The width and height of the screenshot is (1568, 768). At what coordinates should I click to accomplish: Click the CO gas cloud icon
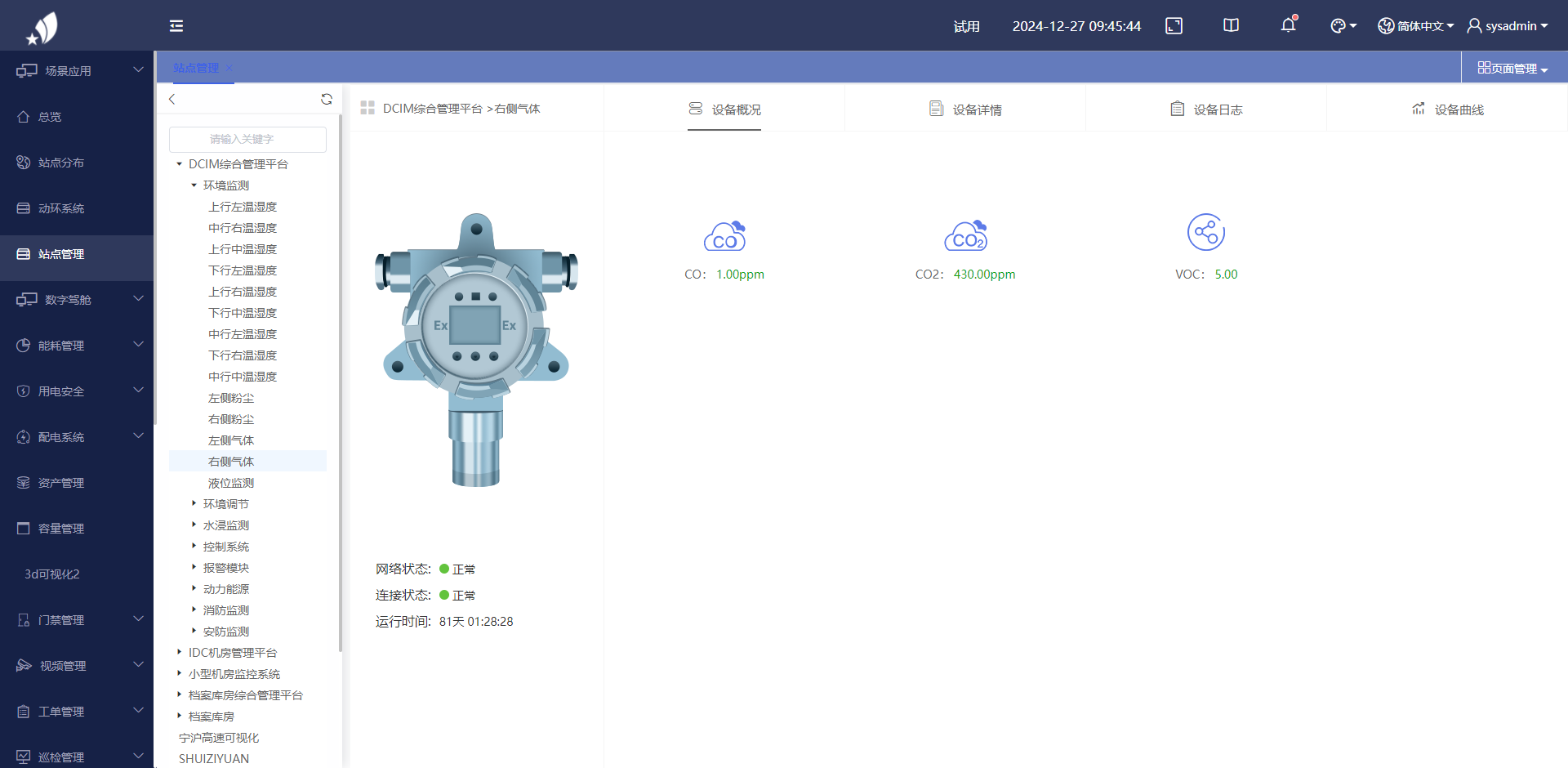point(724,236)
